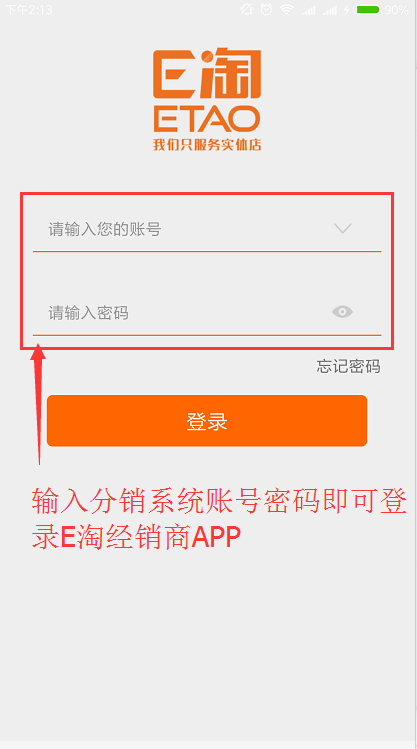Tap the 我们只服务实体店 slogan text
The image size is (417, 749).
click(x=207, y=145)
